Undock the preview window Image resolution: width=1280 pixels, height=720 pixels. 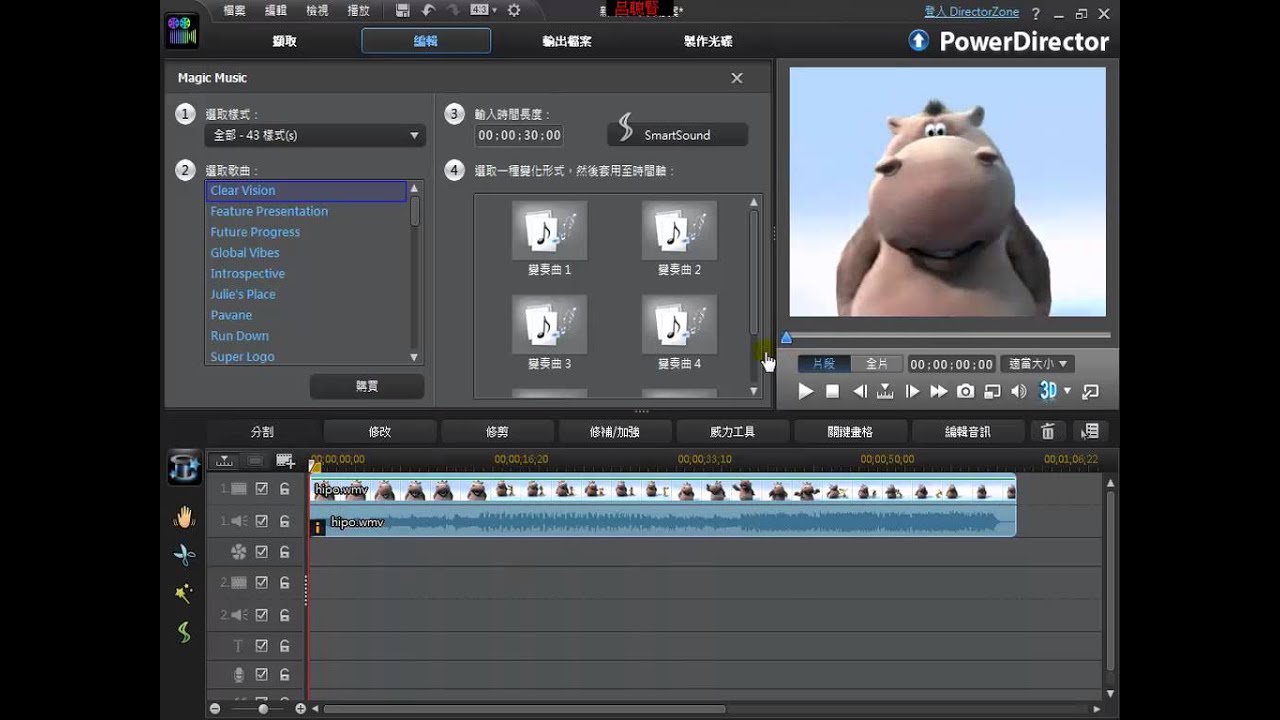[x=1091, y=392]
